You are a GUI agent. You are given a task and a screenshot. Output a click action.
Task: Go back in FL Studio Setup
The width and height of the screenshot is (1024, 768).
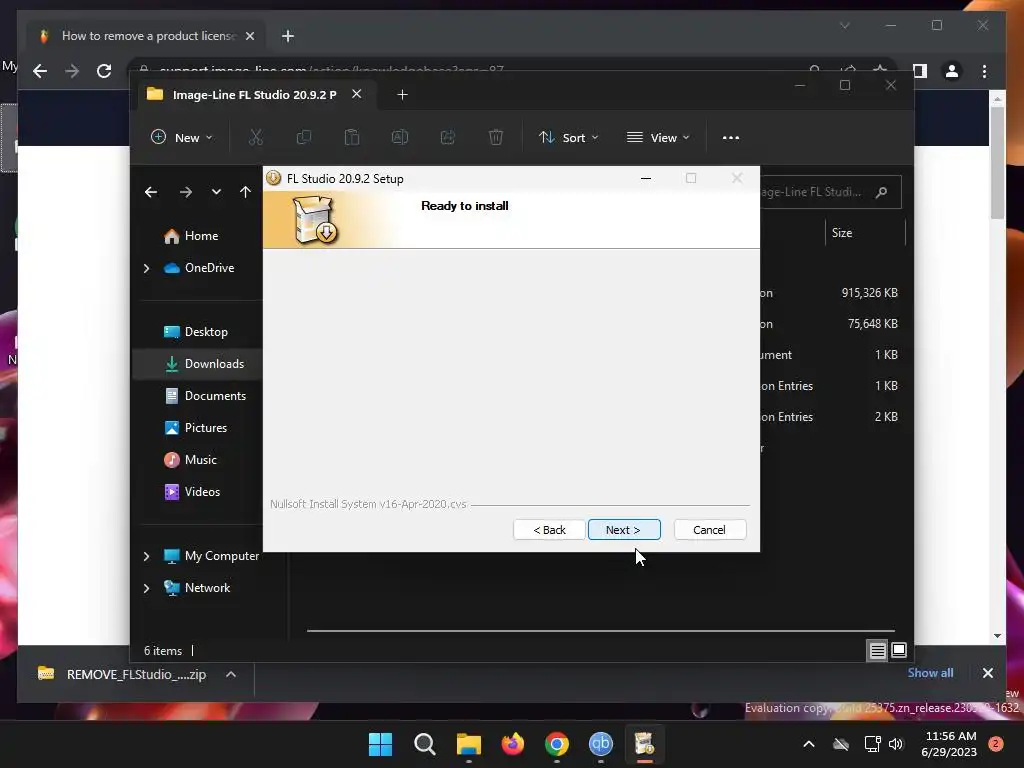(x=549, y=530)
